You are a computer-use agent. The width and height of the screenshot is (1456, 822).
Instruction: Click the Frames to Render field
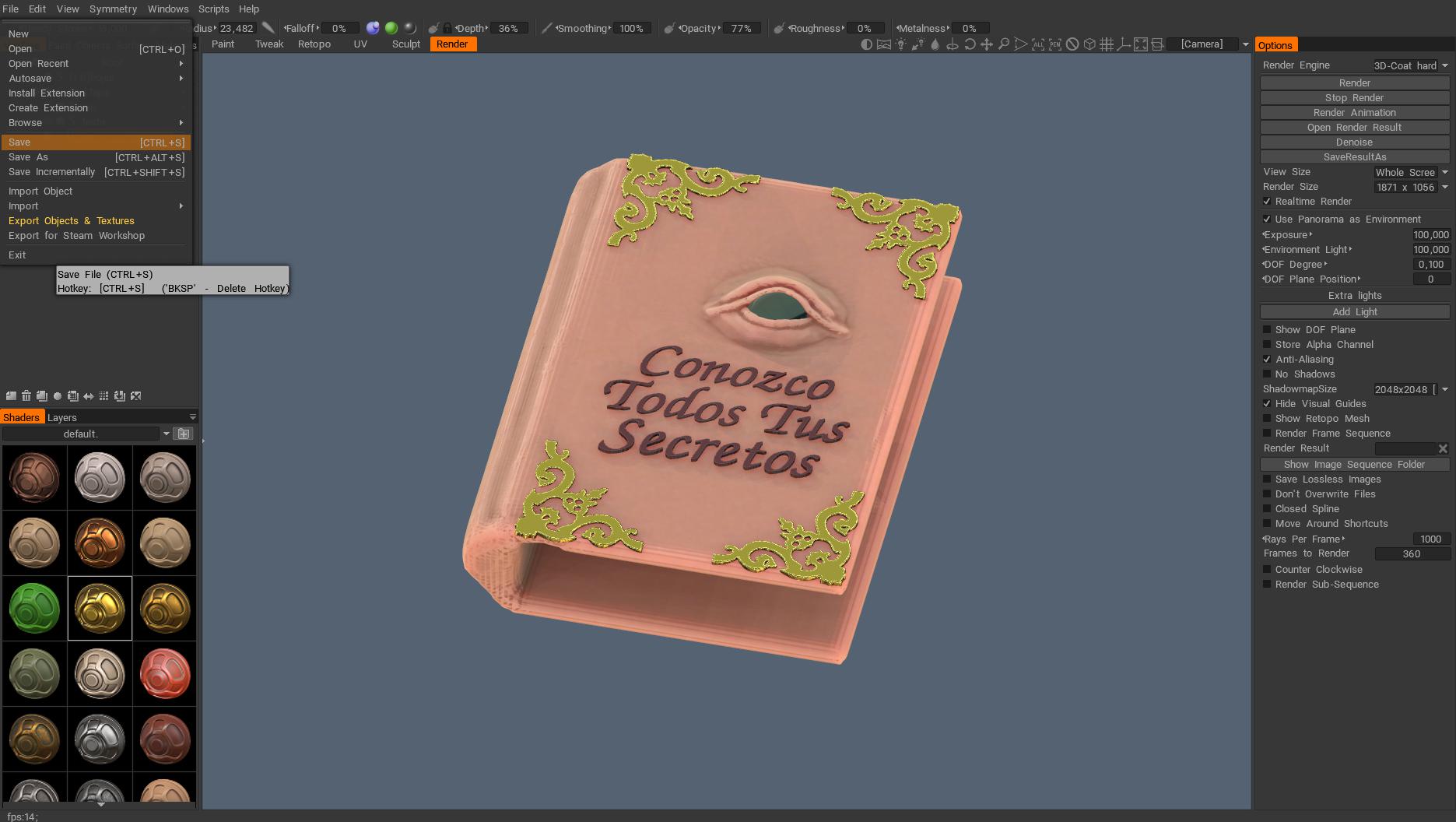tap(1412, 554)
